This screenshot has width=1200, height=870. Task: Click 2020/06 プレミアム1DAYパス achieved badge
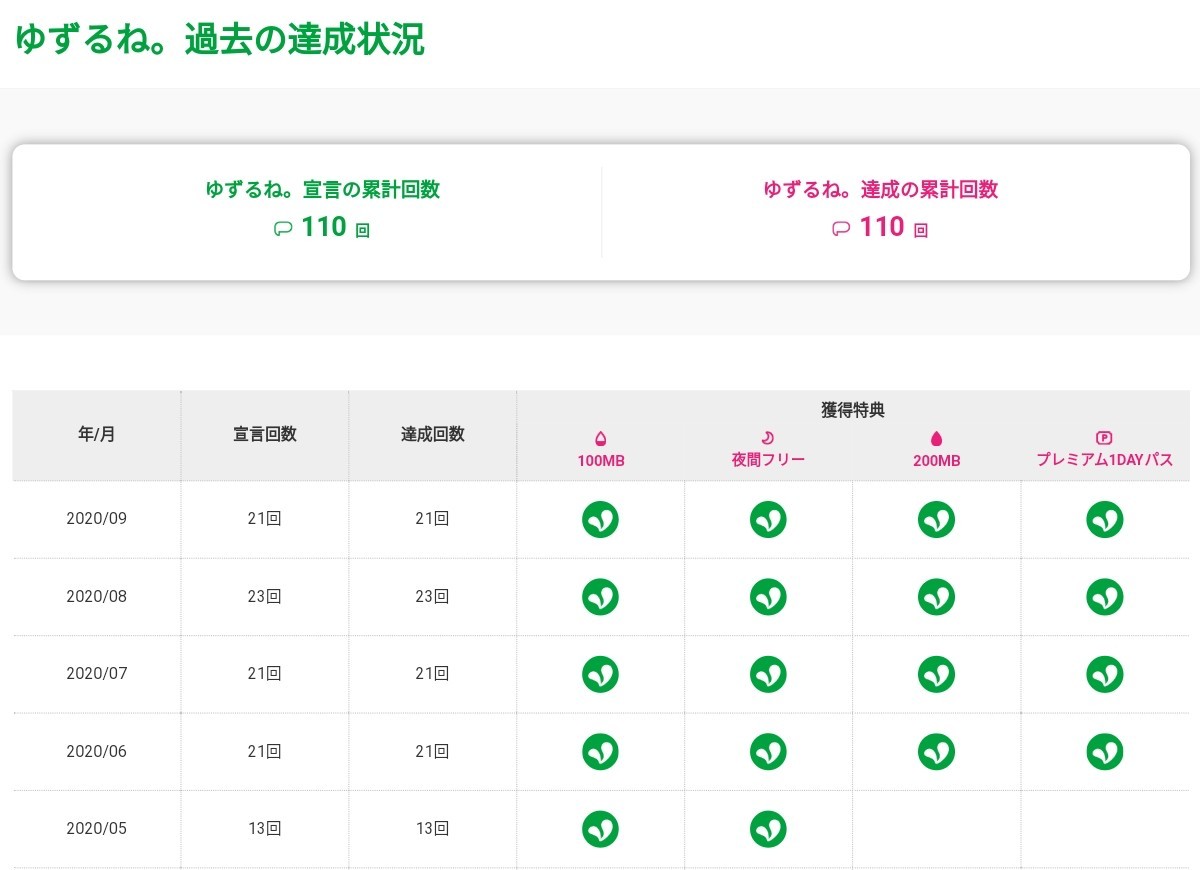tap(1104, 751)
